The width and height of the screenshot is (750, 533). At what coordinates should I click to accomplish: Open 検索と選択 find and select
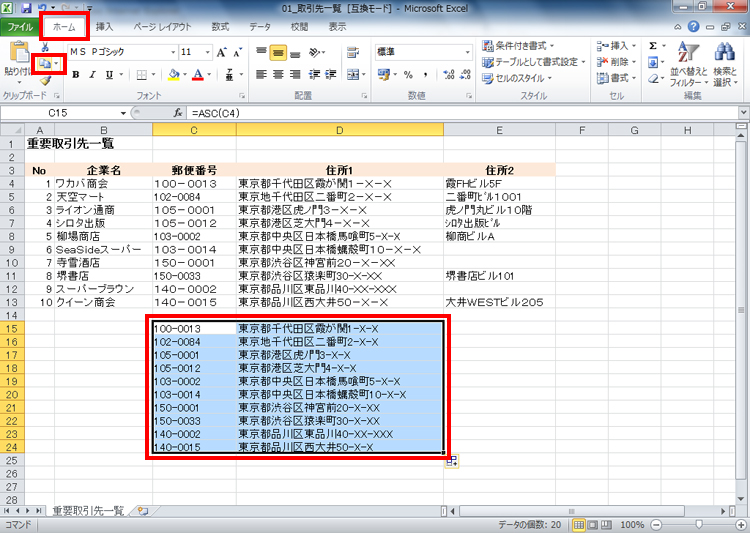click(726, 64)
